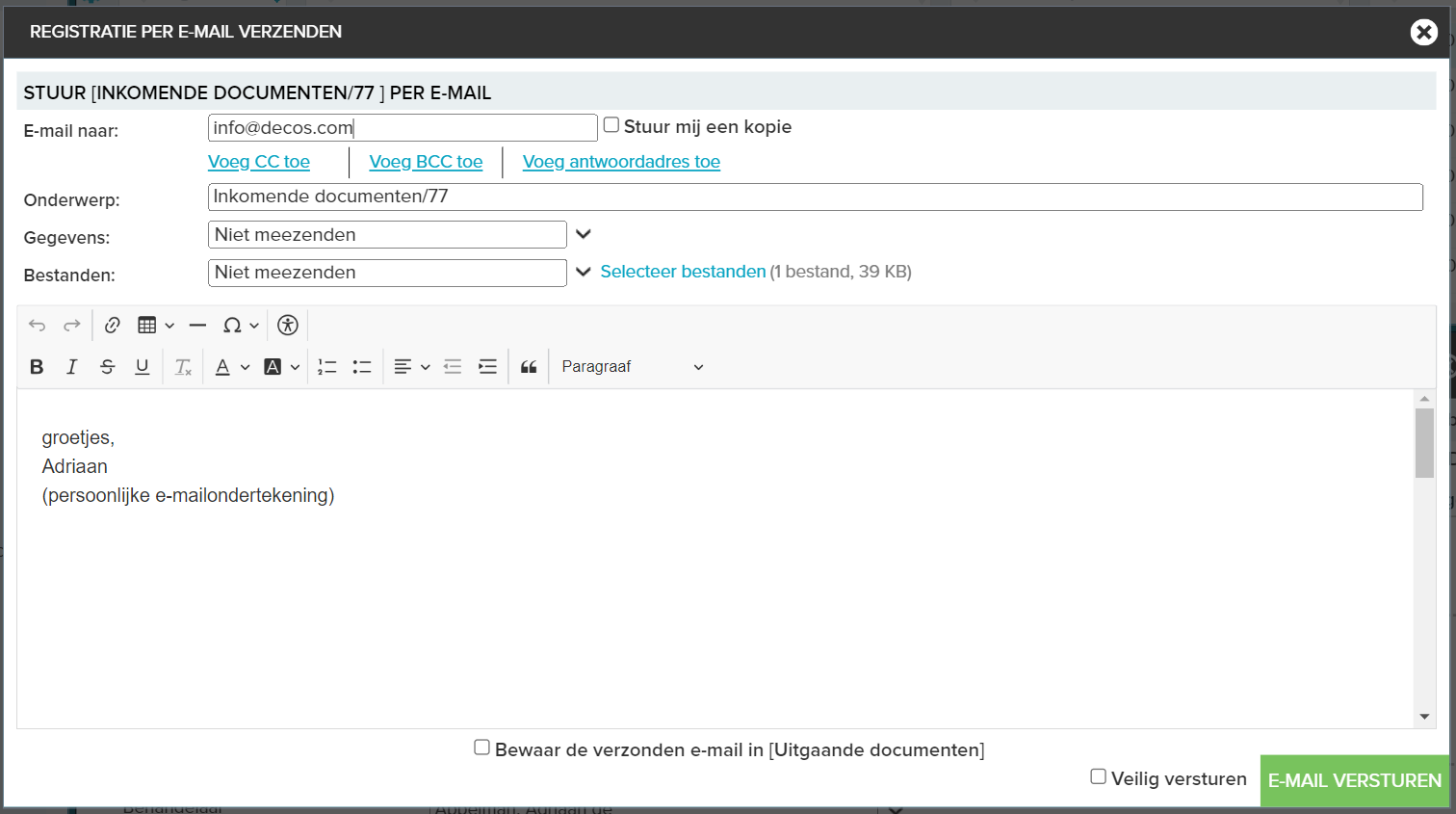The image size is (1456, 814).
Task: Enable 'Bewaar de verzonden e-mail' checkbox
Action: tap(482, 748)
